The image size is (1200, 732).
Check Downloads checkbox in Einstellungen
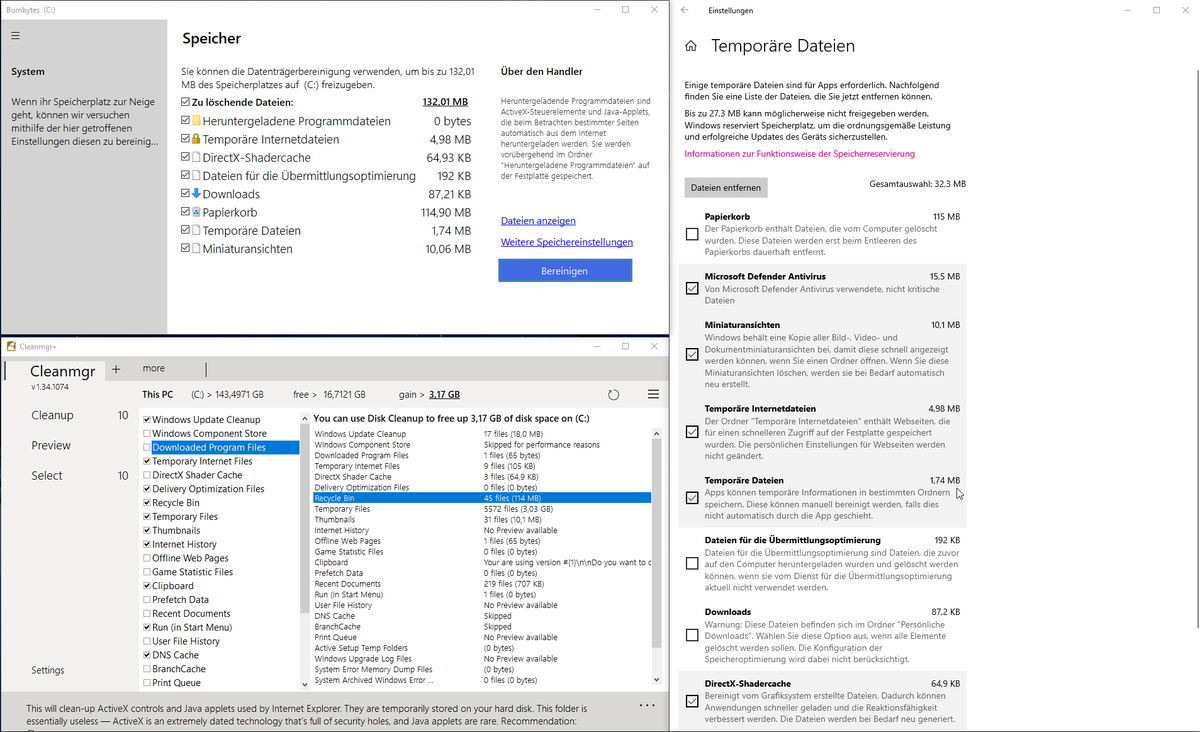[692, 635]
